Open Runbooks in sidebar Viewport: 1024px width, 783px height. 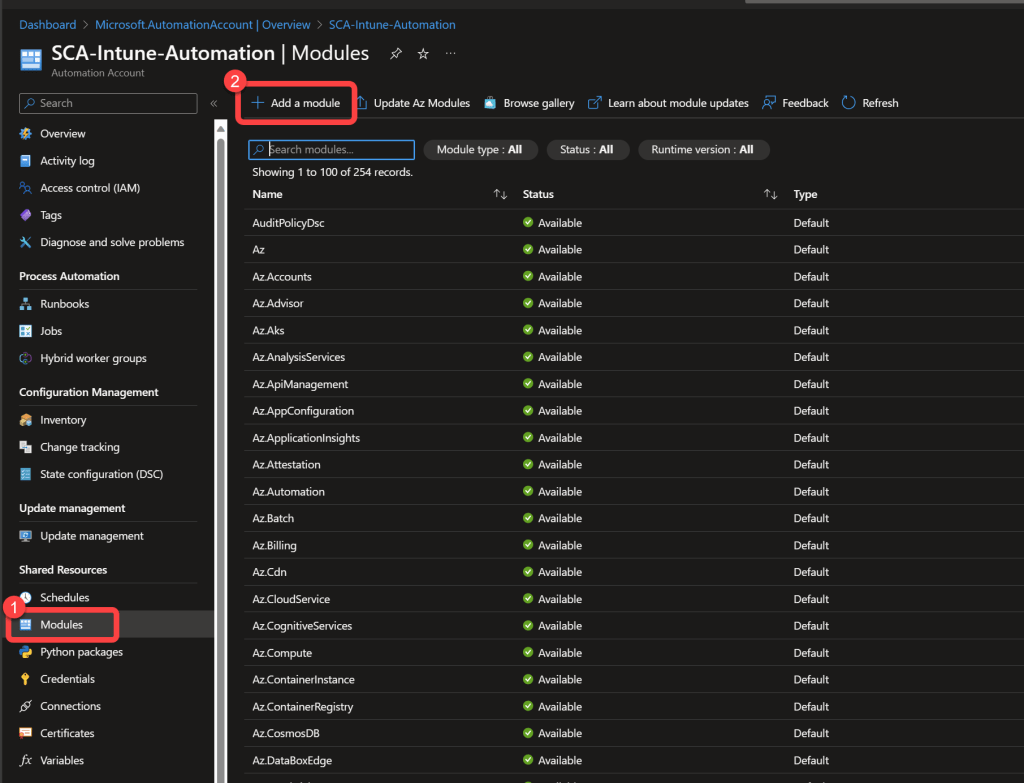pos(64,304)
